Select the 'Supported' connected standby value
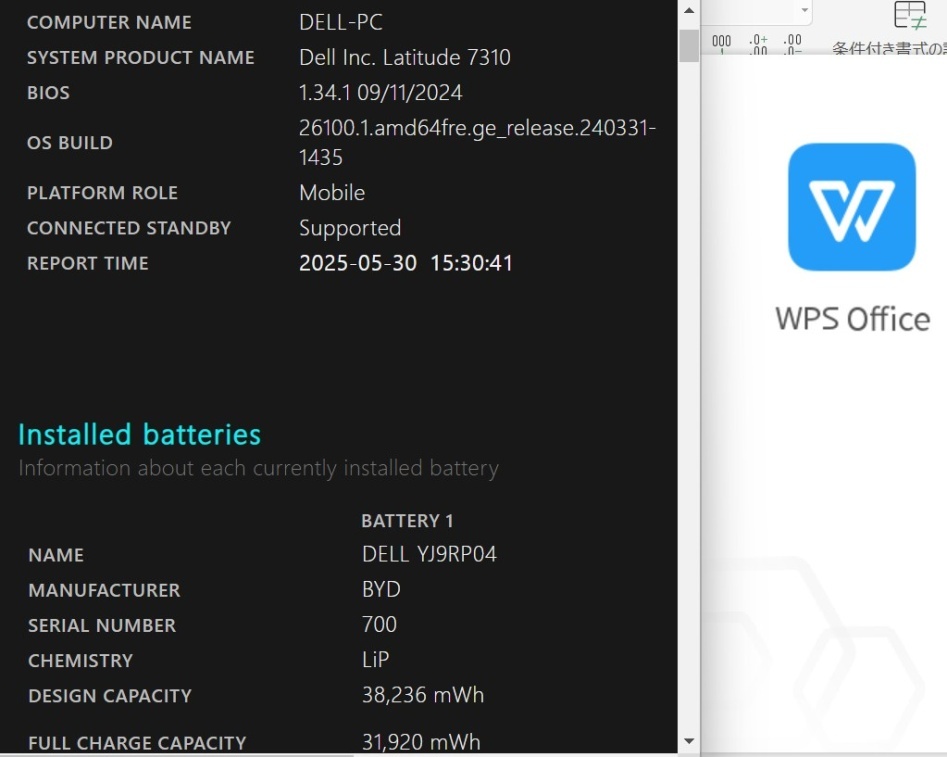 [350, 228]
